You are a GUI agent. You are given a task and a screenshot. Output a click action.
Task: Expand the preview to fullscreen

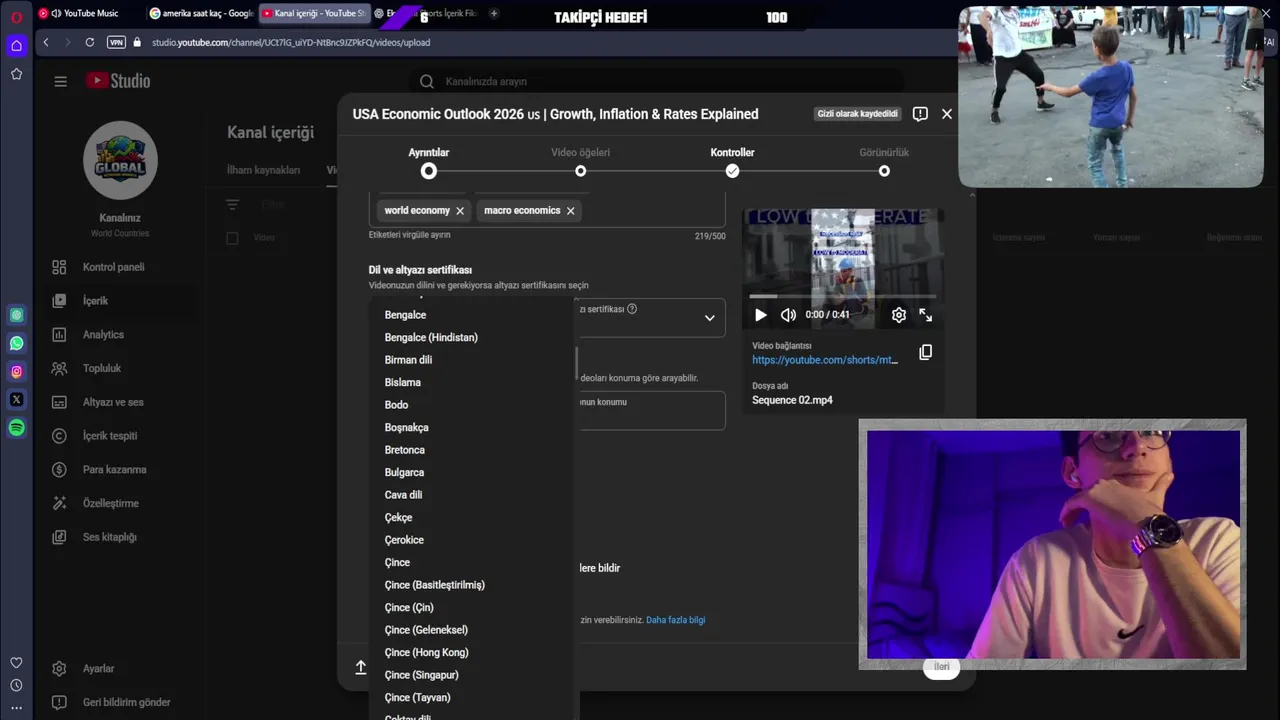click(926, 315)
